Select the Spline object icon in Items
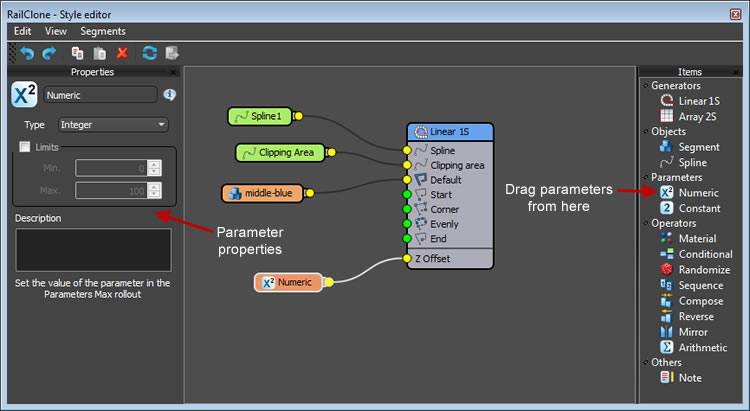The height and width of the screenshot is (411, 750). click(x=666, y=162)
